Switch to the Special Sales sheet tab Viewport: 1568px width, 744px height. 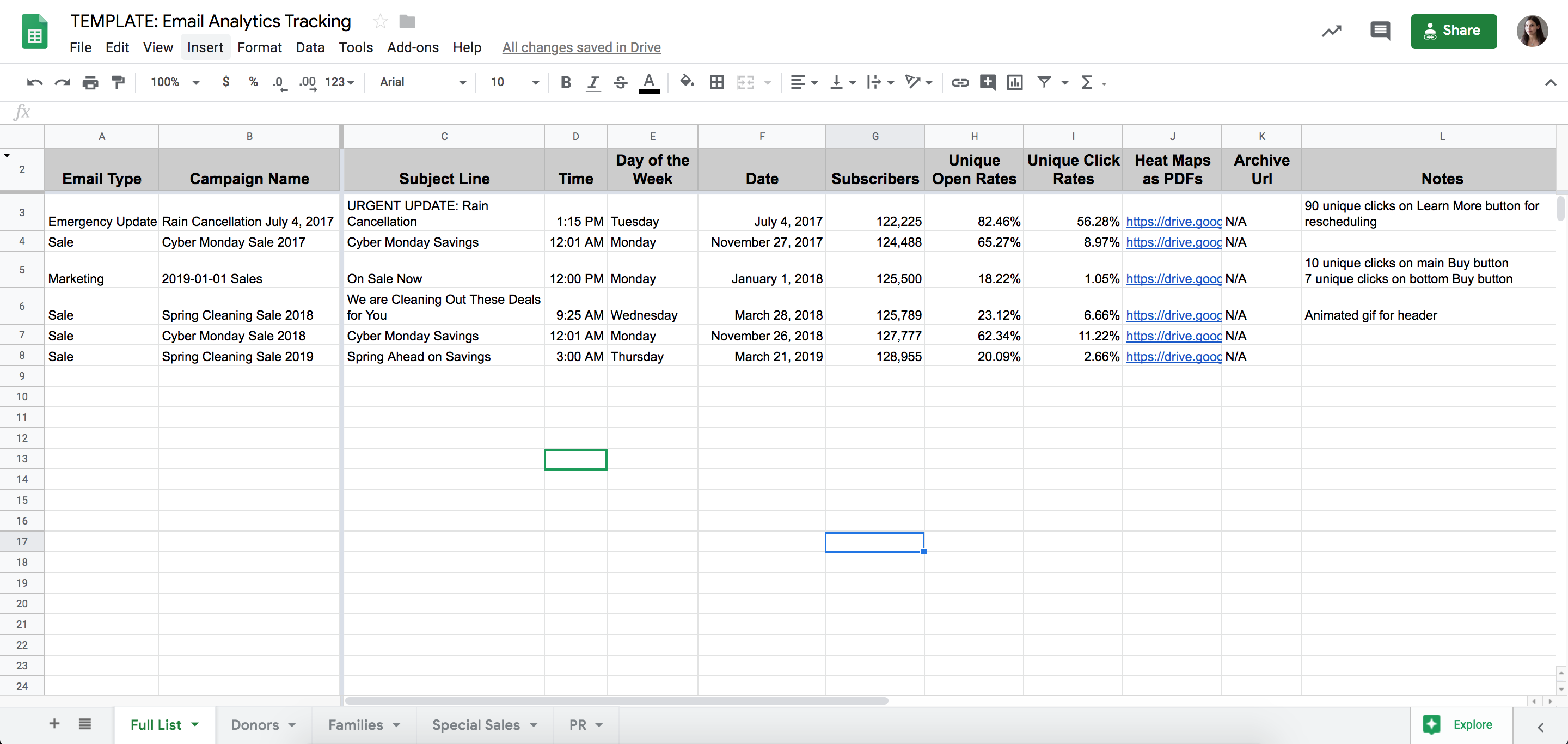(475, 724)
